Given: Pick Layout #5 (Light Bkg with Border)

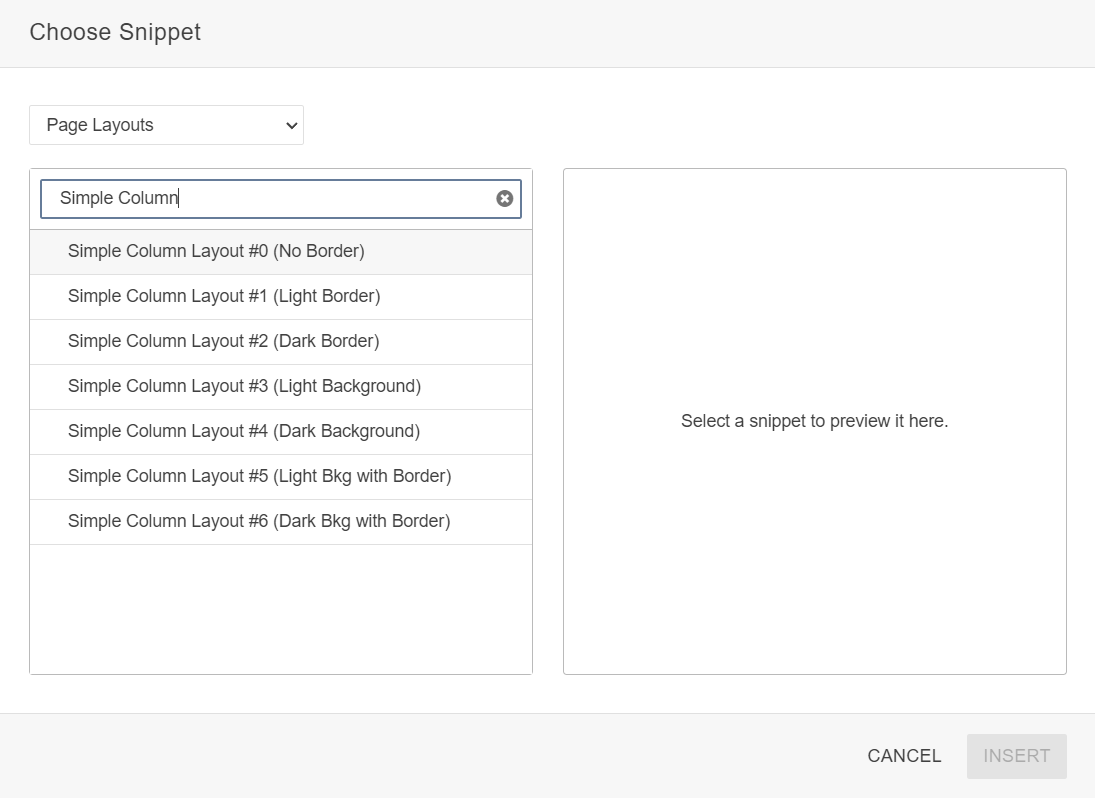Looking at the screenshot, I should 259,477.
